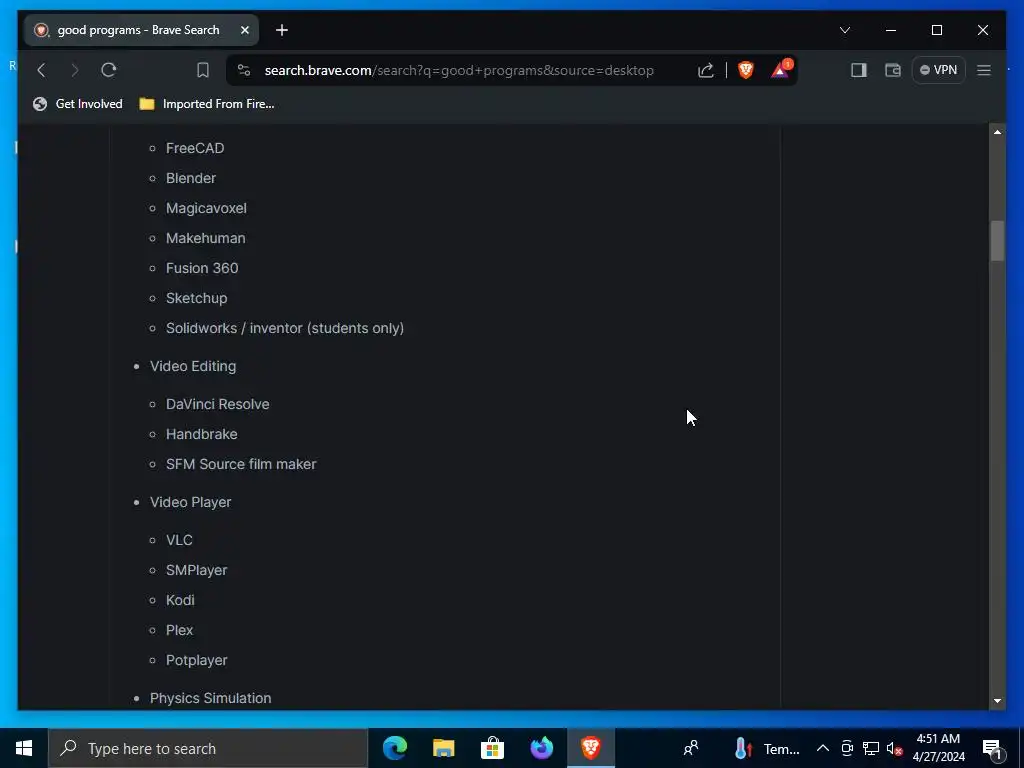The width and height of the screenshot is (1024, 768).
Task: Click the forward navigation arrow
Action: pos(74,70)
